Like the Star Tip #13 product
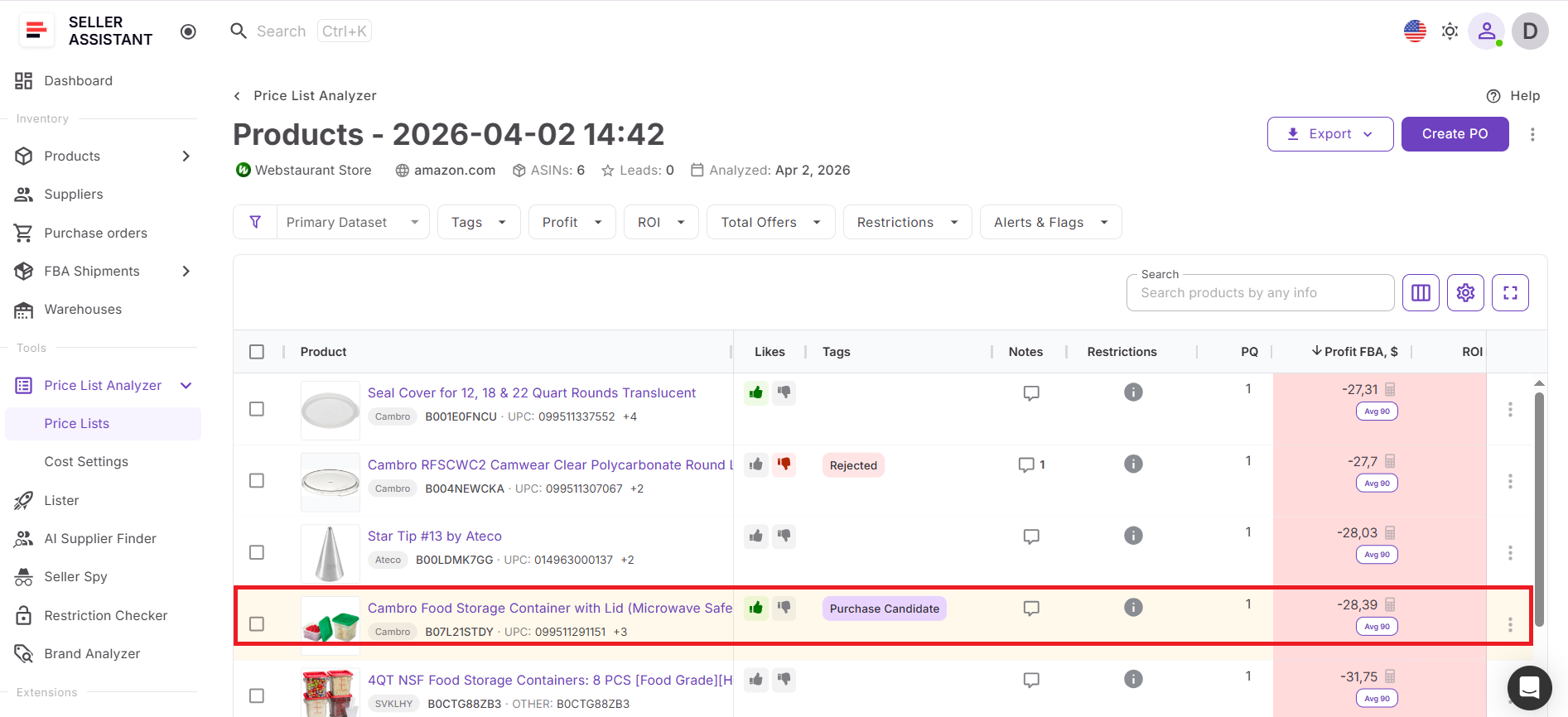The image size is (1568, 717). point(755,537)
